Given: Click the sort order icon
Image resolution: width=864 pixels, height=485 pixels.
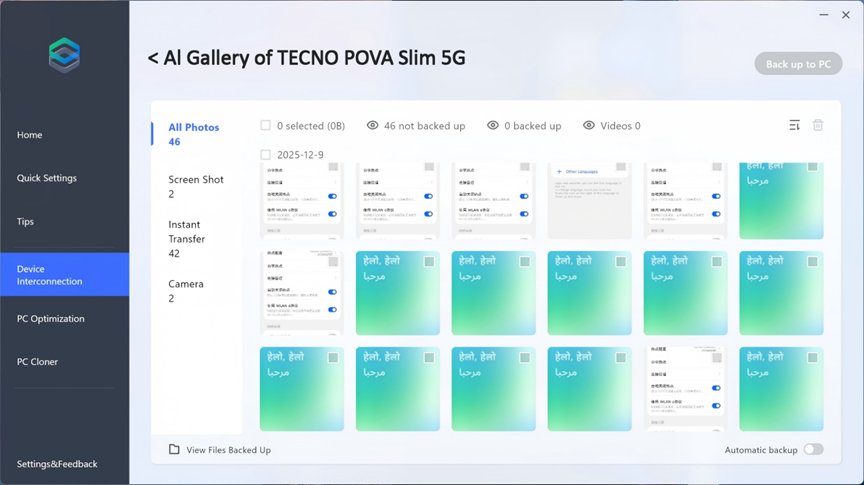Looking at the screenshot, I should point(794,126).
